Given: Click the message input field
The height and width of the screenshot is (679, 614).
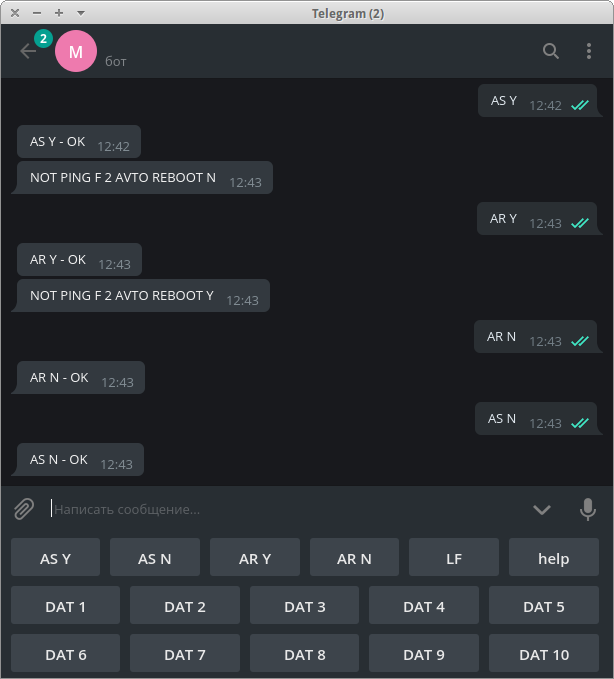Looking at the screenshot, I should coord(286,509).
